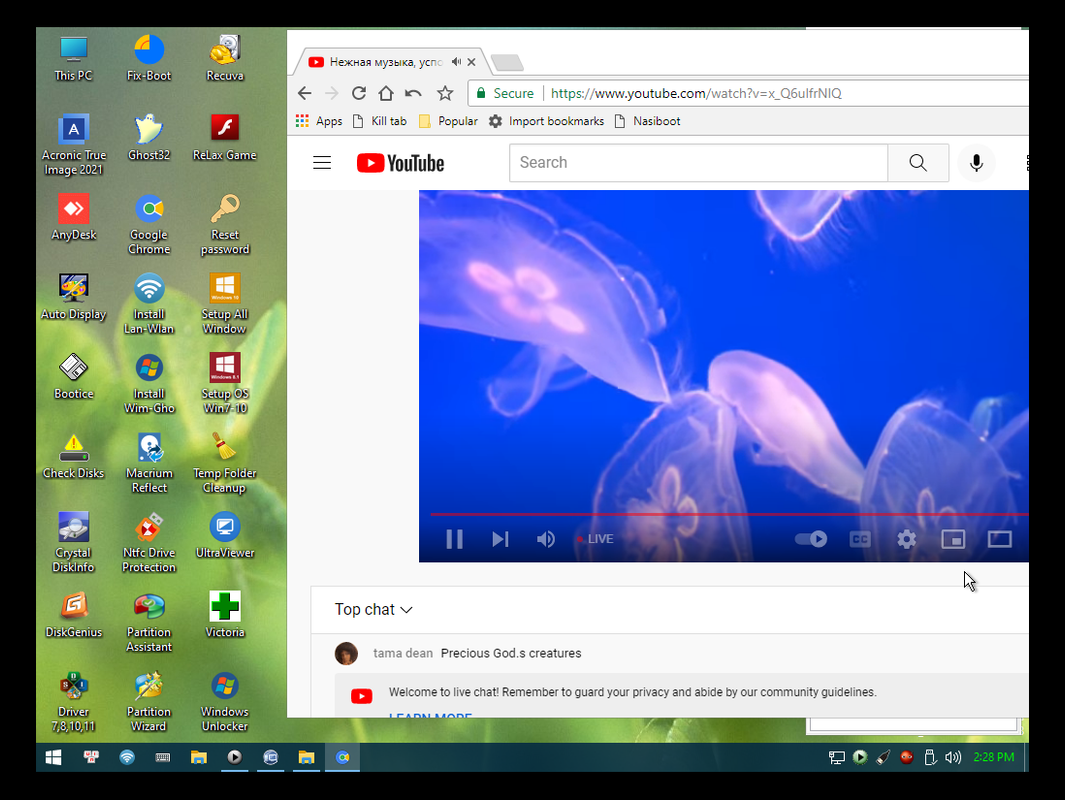Open DiskGenius on the desktop
The height and width of the screenshot is (800, 1065).
point(73,615)
